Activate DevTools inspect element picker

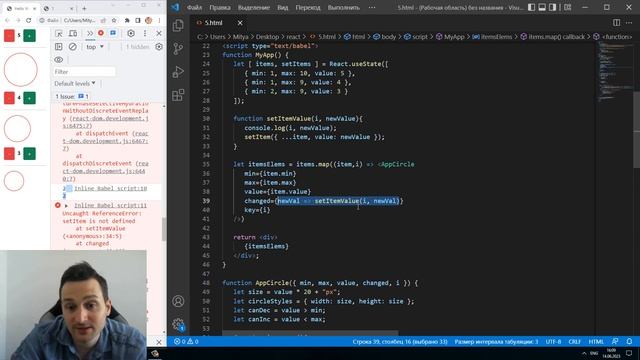pyautogui.click(x=59, y=33)
